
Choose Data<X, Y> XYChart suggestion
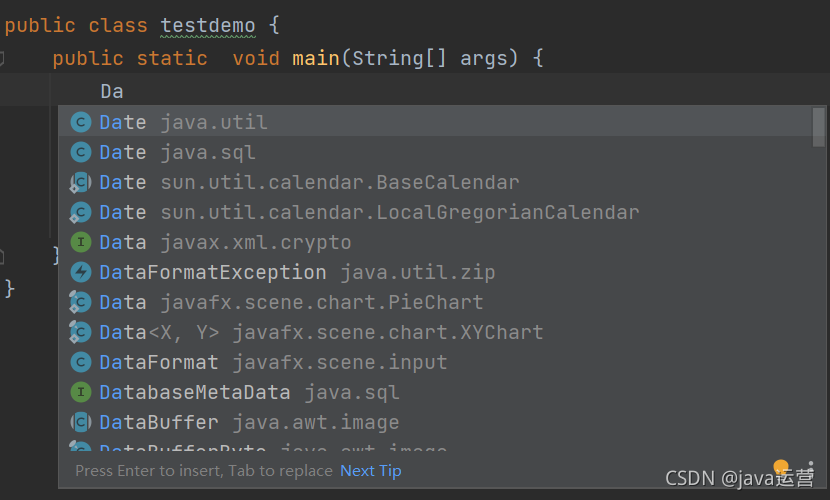pos(434,332)
